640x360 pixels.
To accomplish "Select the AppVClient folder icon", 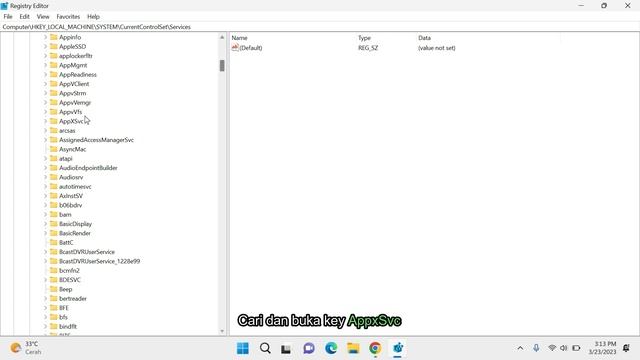I will point(53,84).
